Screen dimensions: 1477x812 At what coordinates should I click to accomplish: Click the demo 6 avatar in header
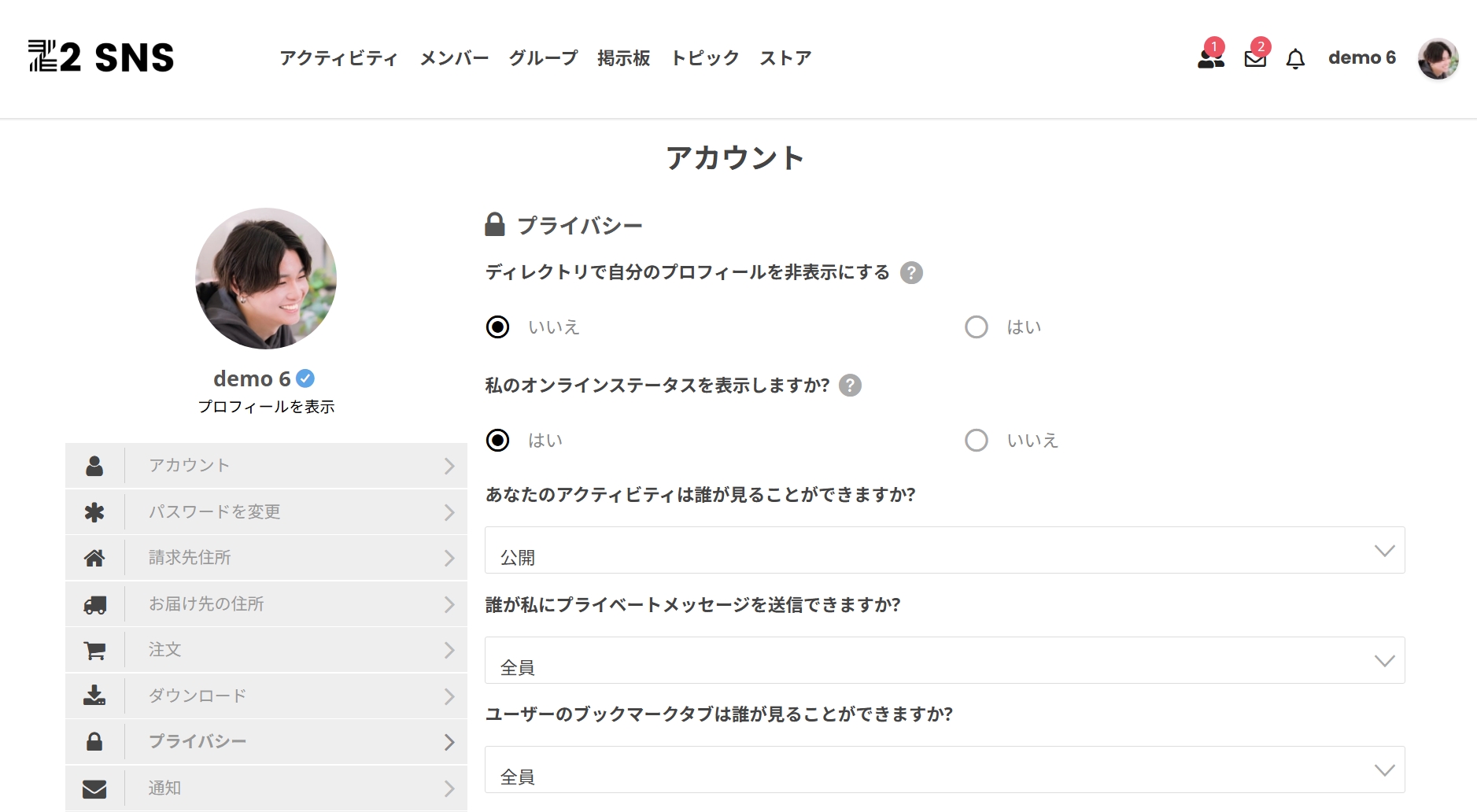pos(1438,59)
